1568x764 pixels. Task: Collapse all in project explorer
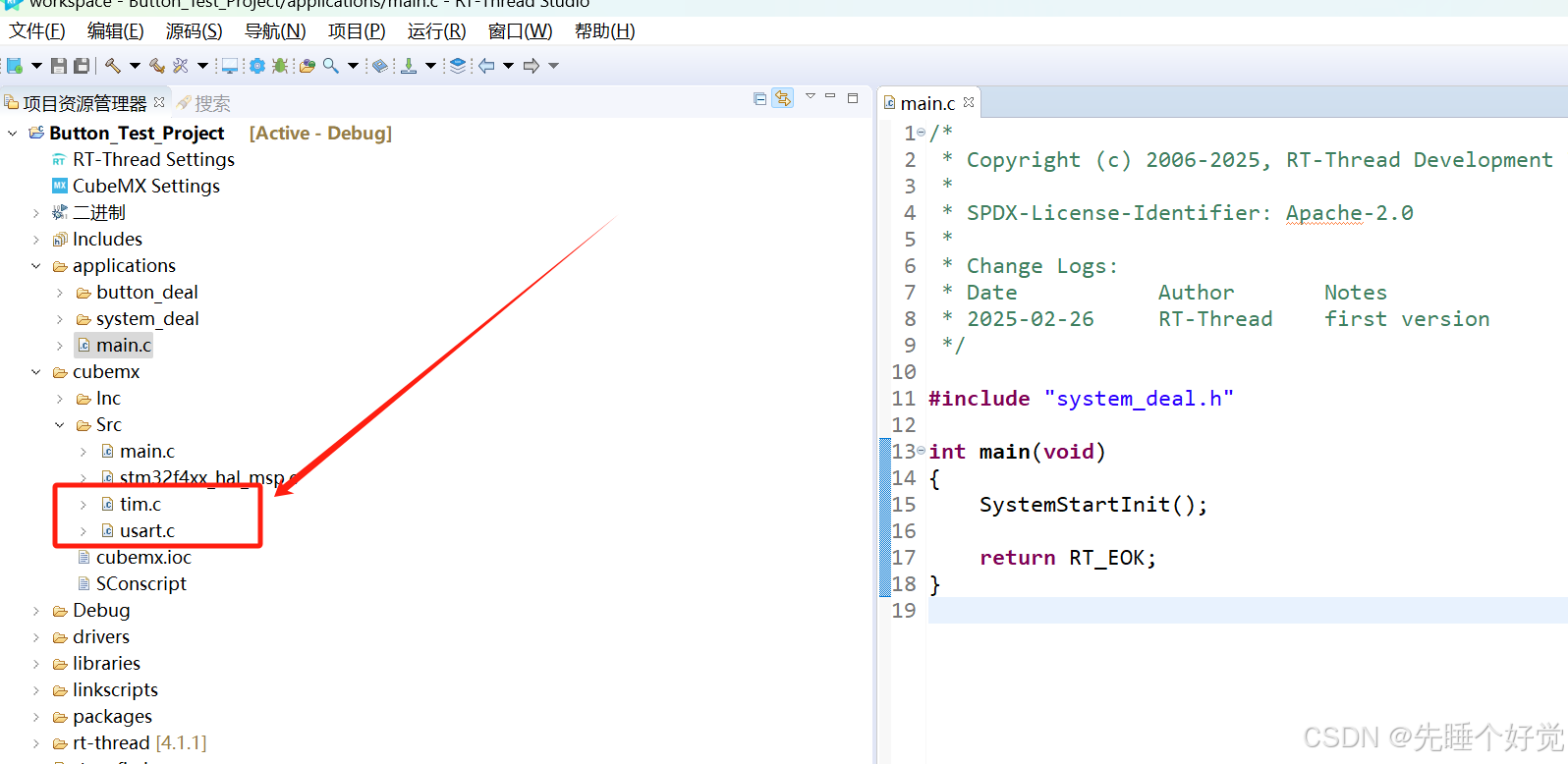(x=759, y=98)
